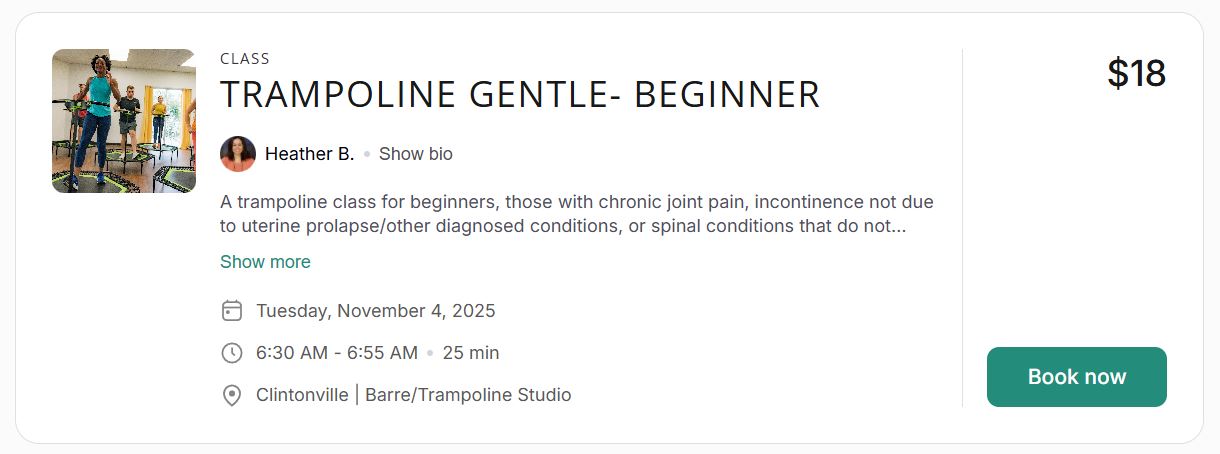
Task: Click the calendar icon beside the date
Action: tap(232, 311)
